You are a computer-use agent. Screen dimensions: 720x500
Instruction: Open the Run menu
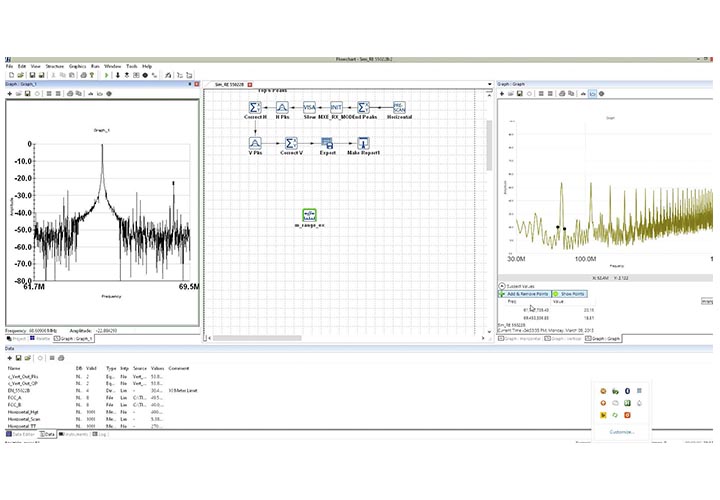[x=95, y=66]
